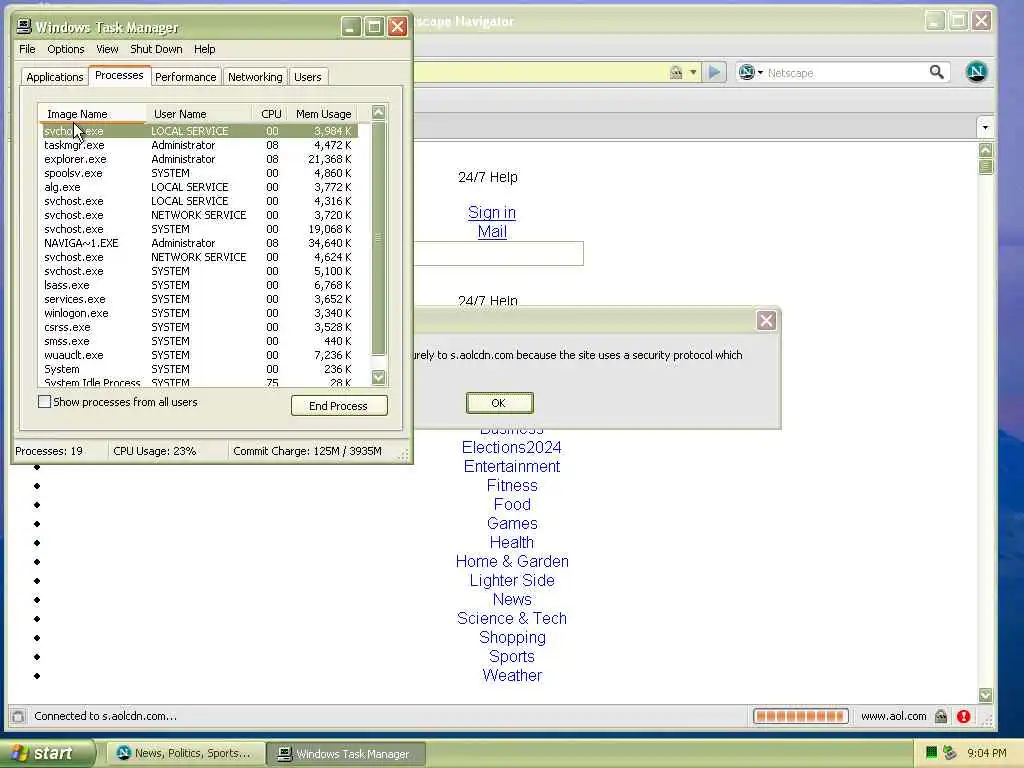1024x768 pixels.
Task: Open the search engine selector dropdown
Action: pos(750,72)
